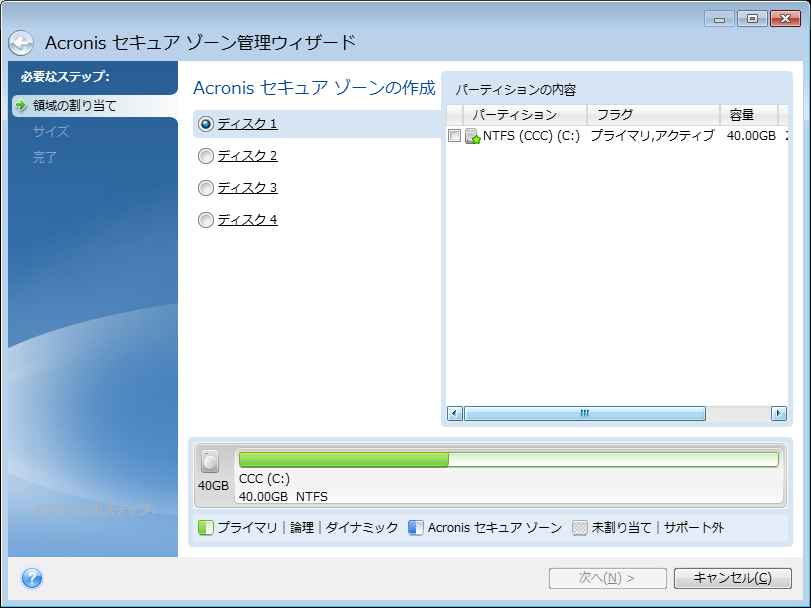Screen dimensions: 811x608
Task: Click the 次へ(N) > button
Action: click(607, 578)
